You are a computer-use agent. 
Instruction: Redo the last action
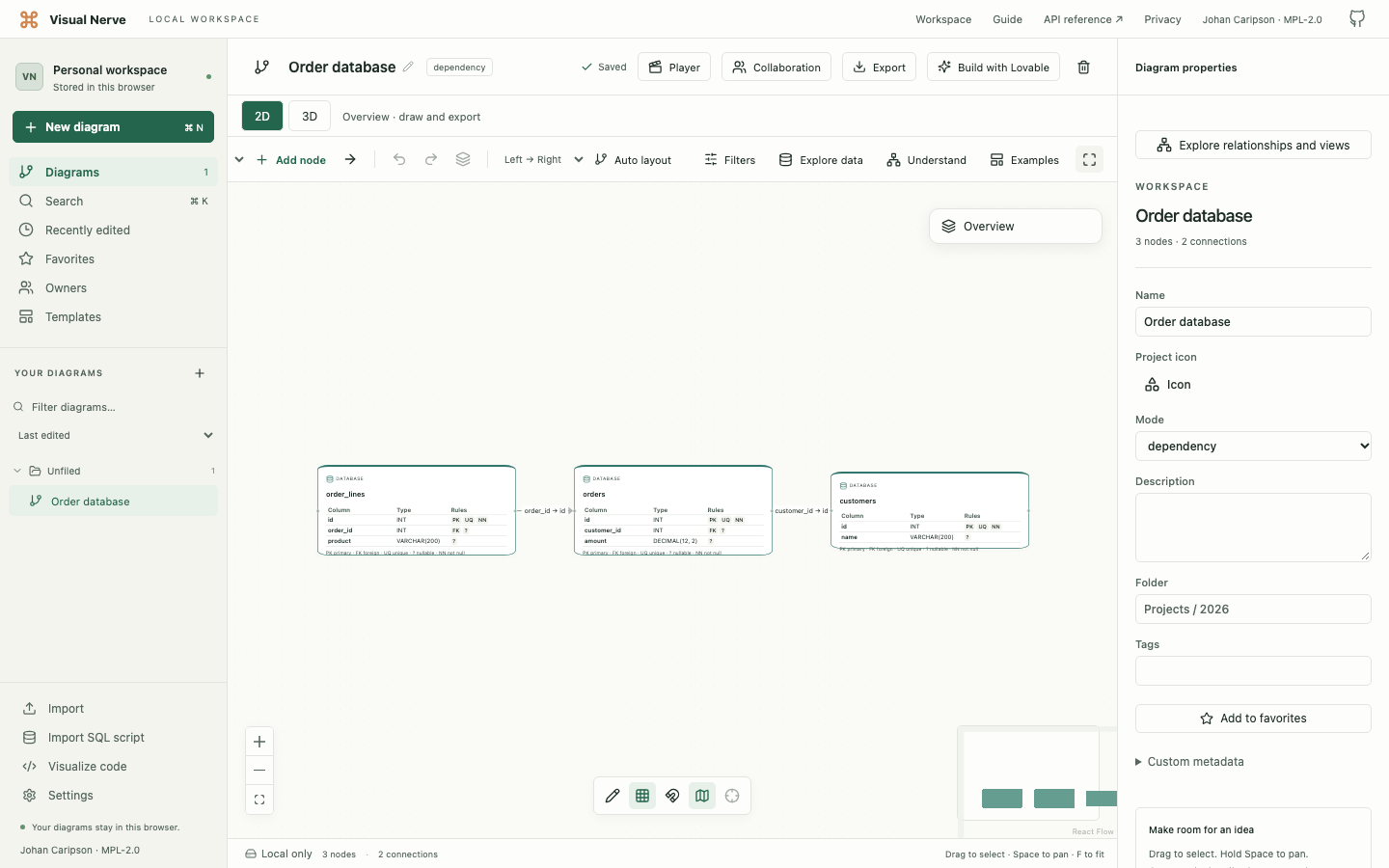pos(431,159)
